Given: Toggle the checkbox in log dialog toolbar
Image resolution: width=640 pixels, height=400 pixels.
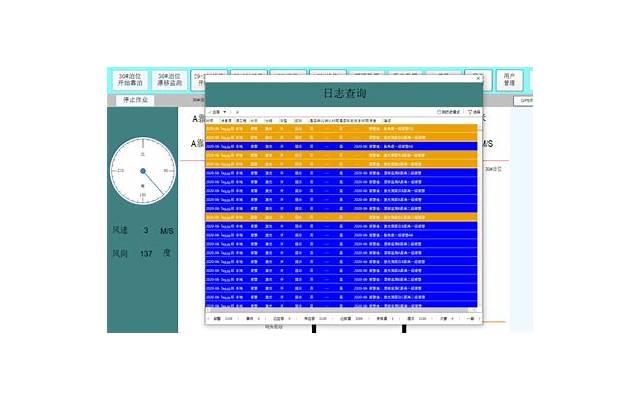Looking at the screenshot, I should [x=439, y=112].
